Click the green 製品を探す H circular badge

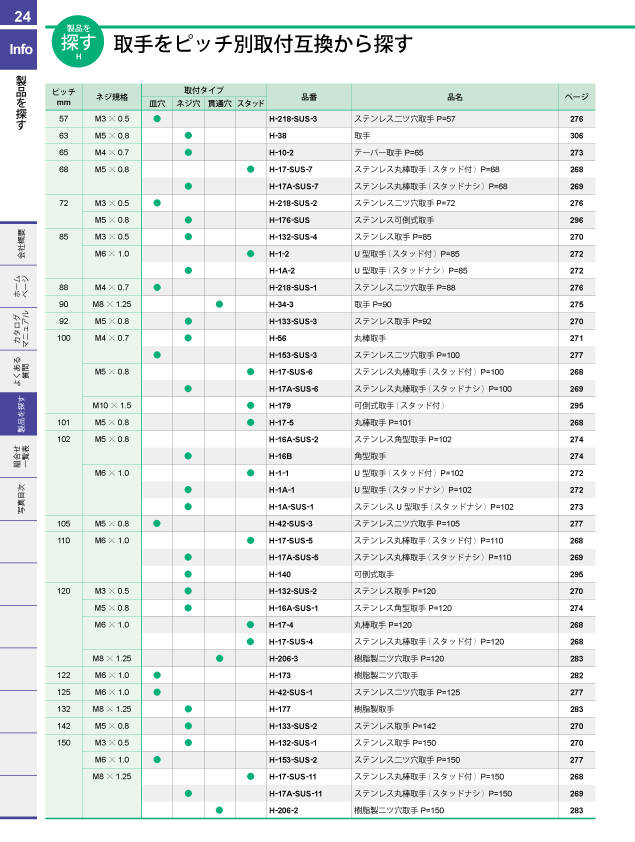(79, 43)
